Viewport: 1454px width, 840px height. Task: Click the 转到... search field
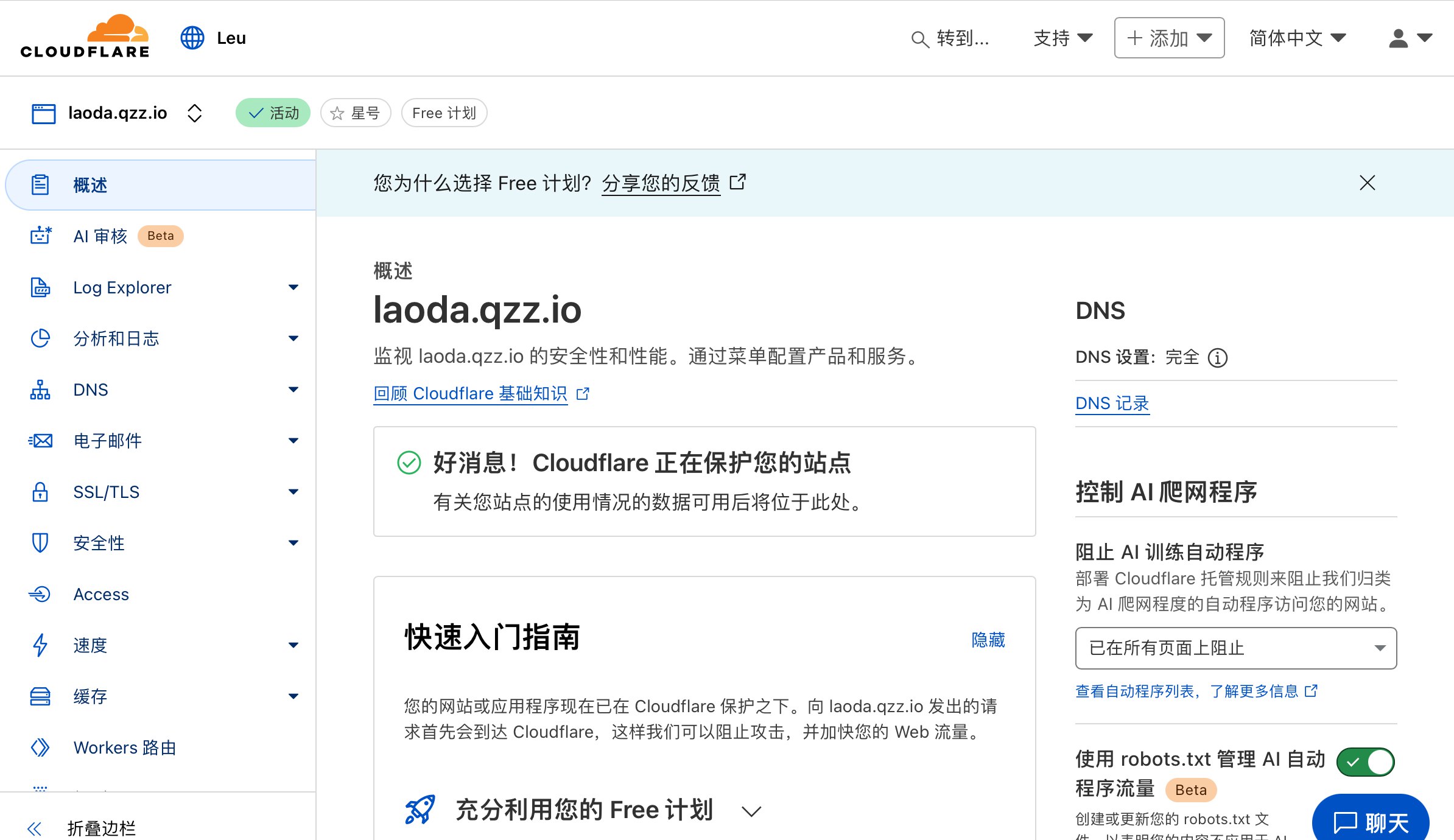point(950,38)
